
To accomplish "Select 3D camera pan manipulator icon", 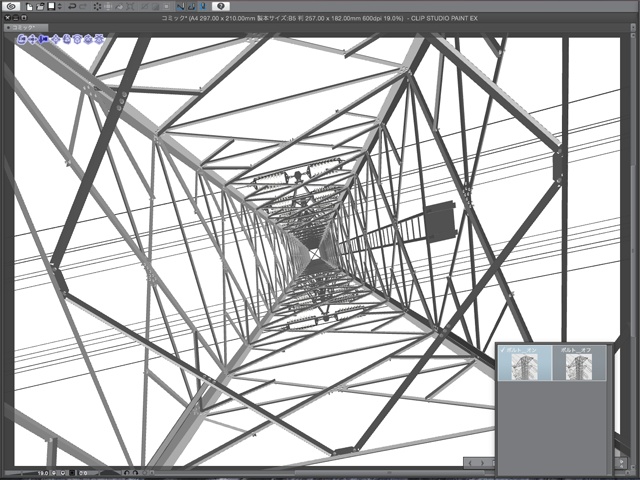I will point(32,39).
